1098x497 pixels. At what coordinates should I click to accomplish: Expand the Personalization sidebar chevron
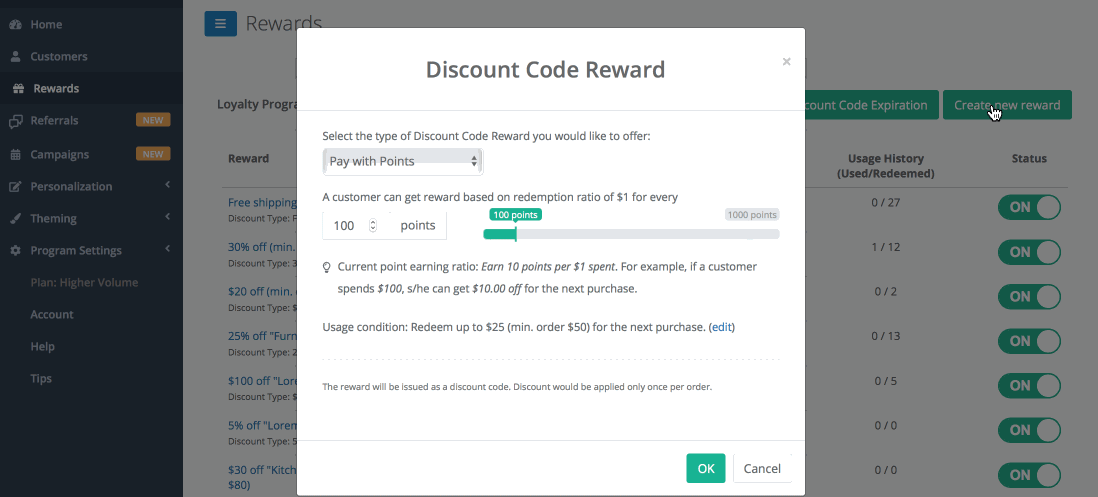point(168,186)
